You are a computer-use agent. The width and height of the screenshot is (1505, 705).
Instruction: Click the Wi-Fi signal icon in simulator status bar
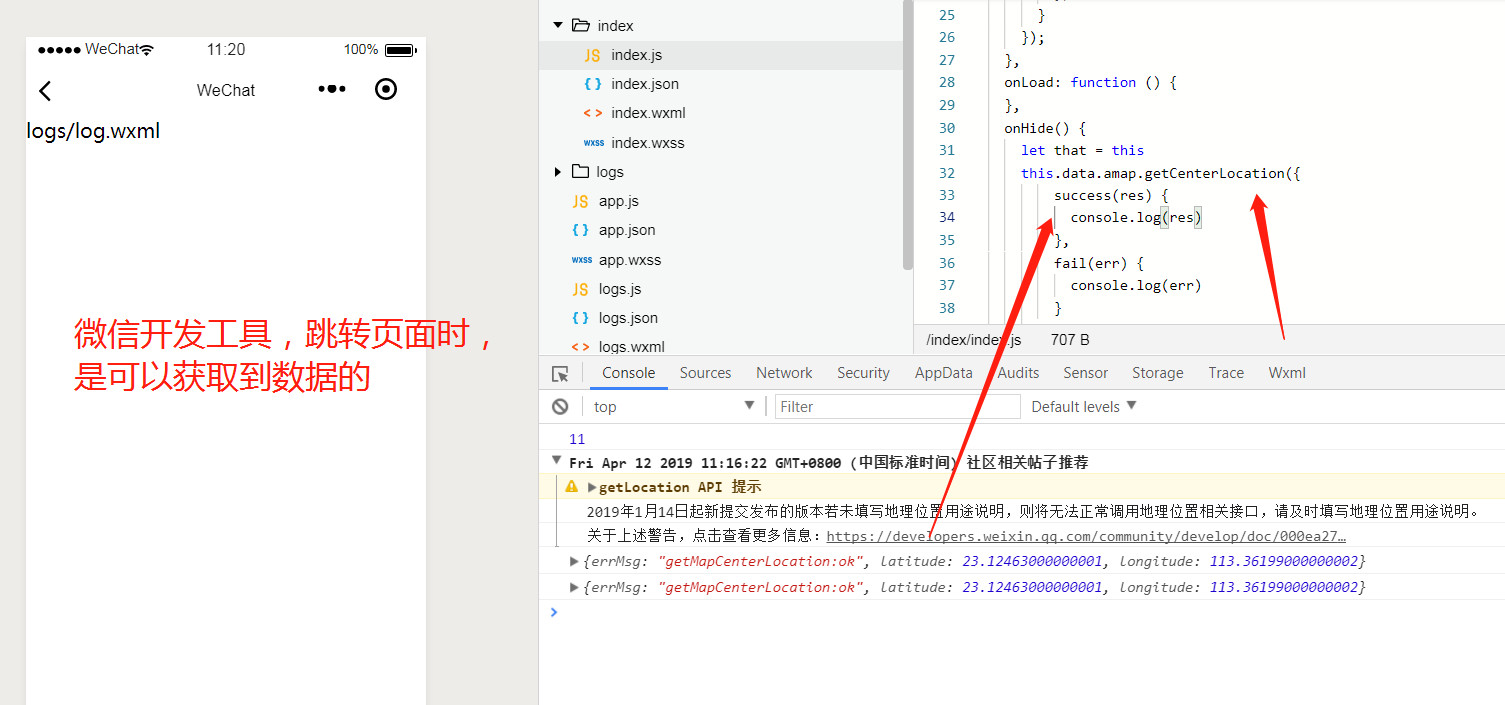coord(147,50)
